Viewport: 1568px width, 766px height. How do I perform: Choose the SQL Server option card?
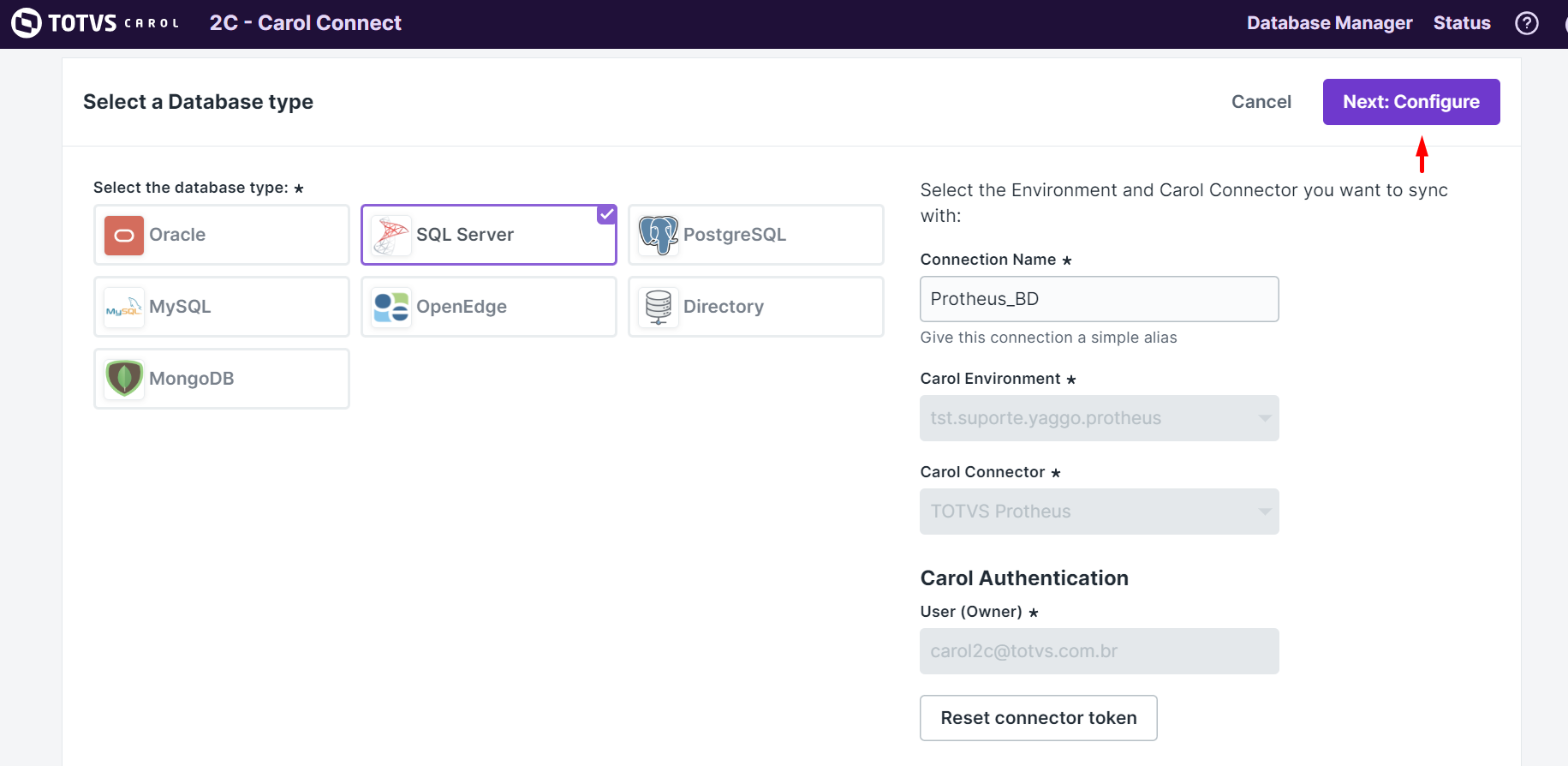[489, 235]
